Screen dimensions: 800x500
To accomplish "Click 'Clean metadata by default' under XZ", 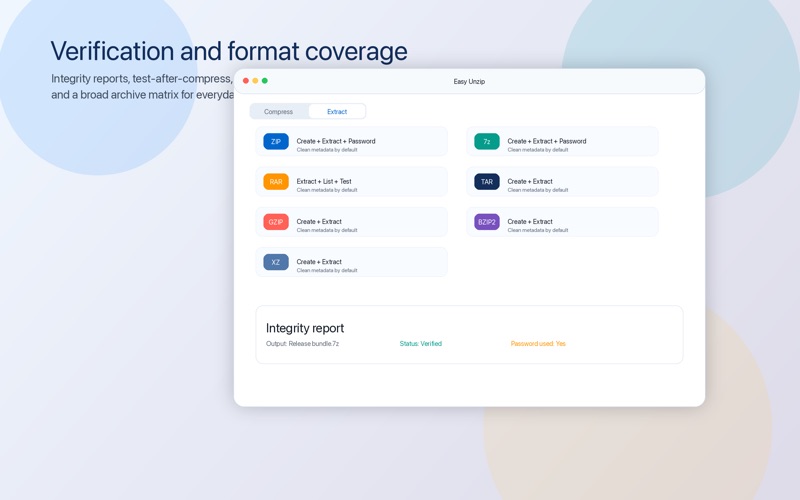I will (327, 270).
